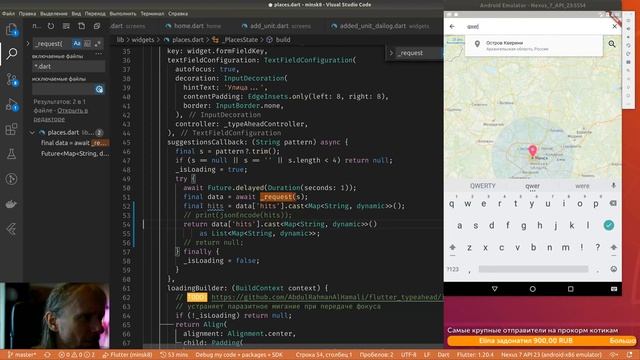Tap green checkmark done key on keyboard
The height and width of the screenshot is (360, 640).
point(609,225)
